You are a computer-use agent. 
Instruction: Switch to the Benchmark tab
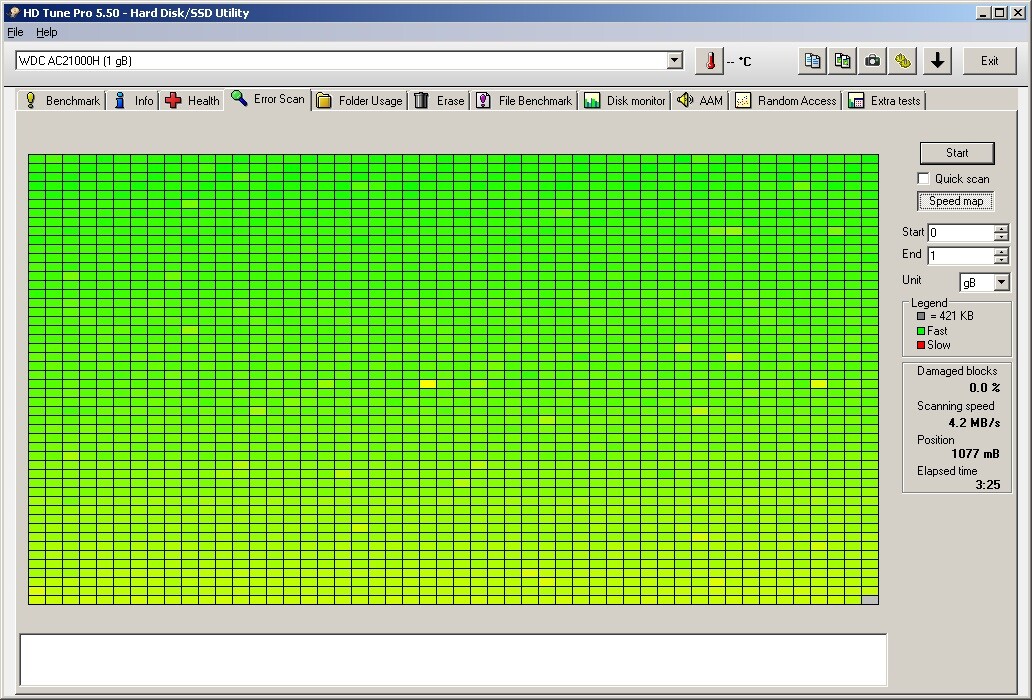coord(62,100)
